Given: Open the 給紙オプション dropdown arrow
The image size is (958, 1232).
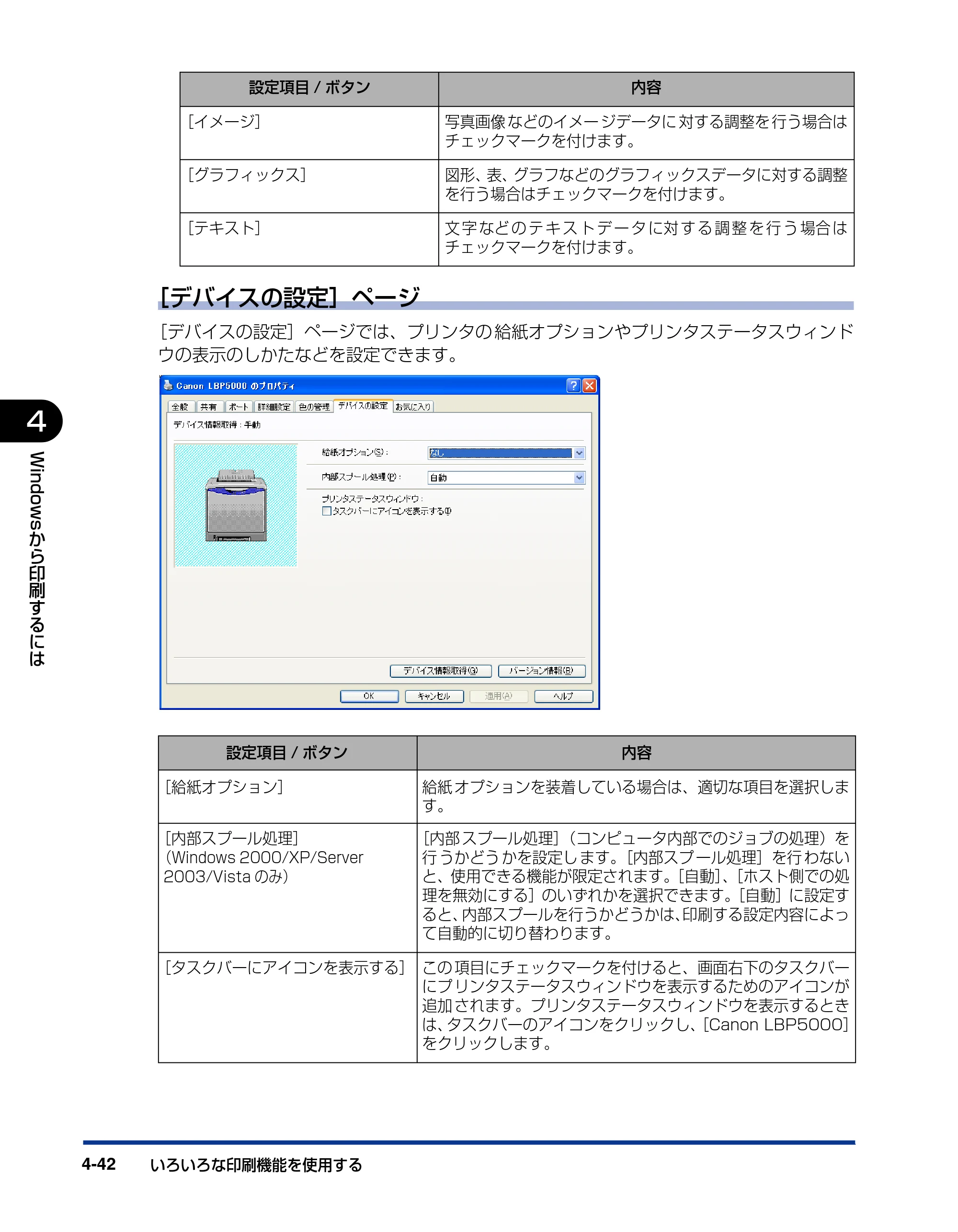Looking at the screenshot, I should pos(579,453).
